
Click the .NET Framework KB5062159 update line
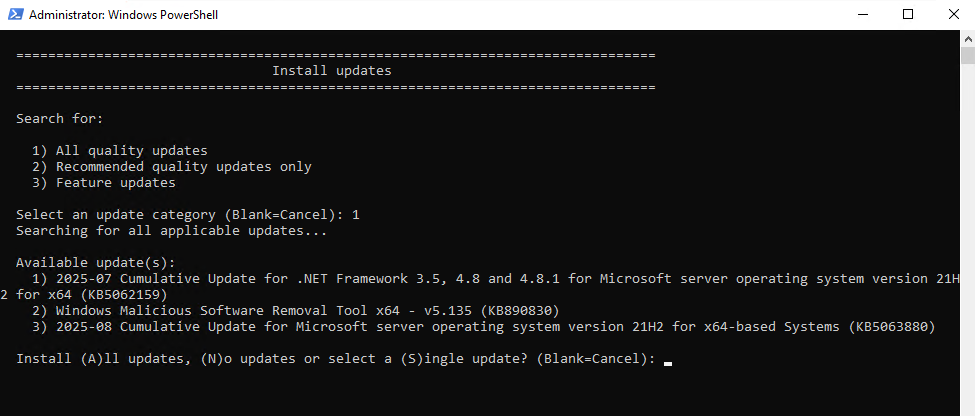[480, 286]
